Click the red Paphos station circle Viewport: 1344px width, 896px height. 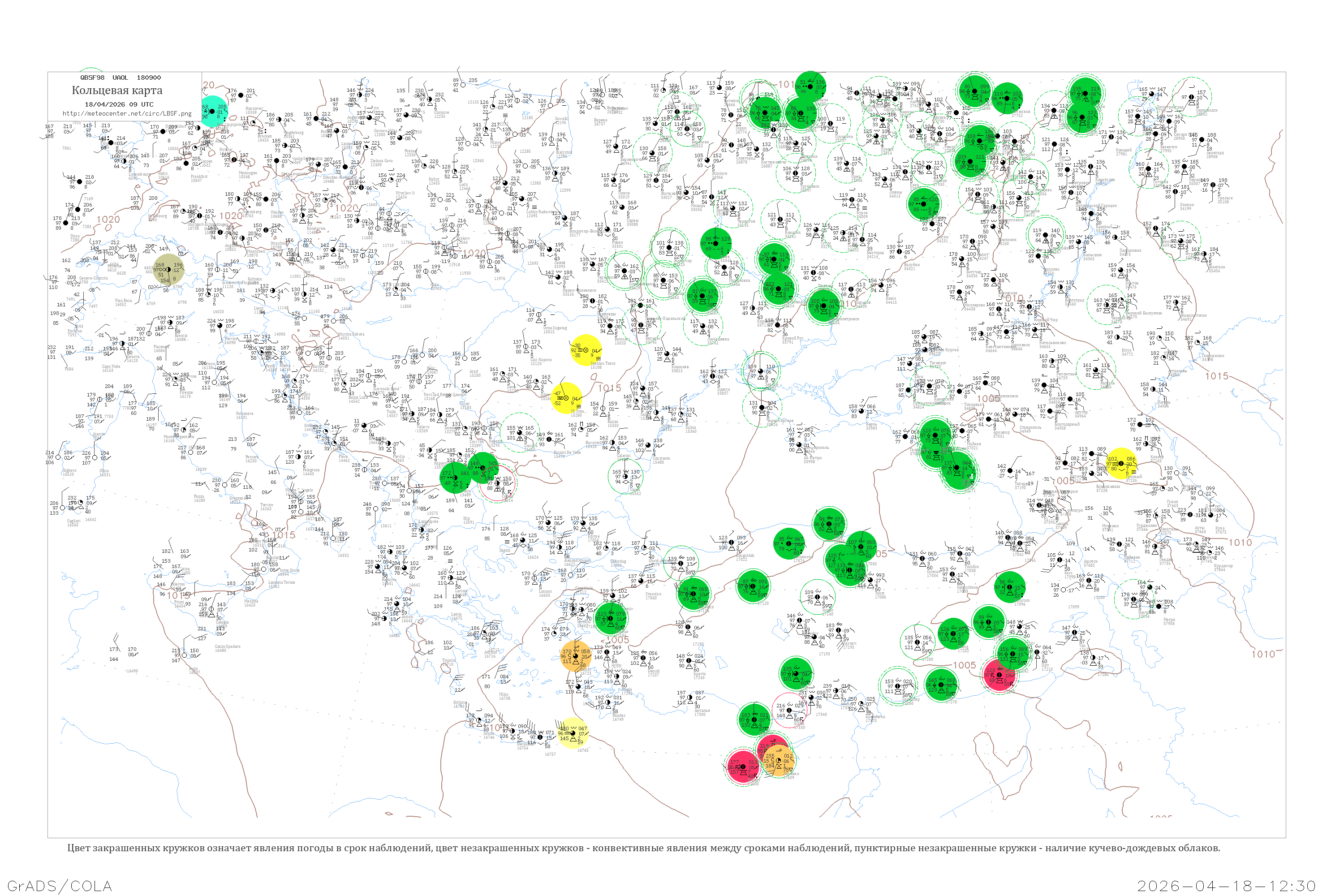tap(743, 766)
